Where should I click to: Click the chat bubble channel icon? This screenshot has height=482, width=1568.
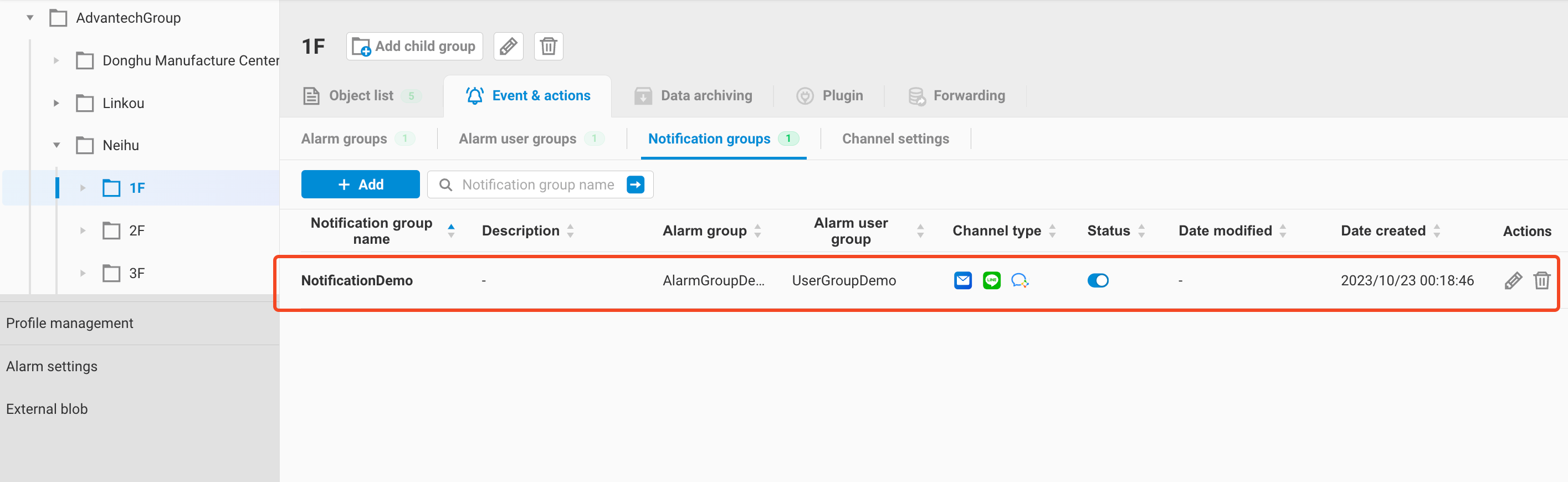[x=1019, y=280]
